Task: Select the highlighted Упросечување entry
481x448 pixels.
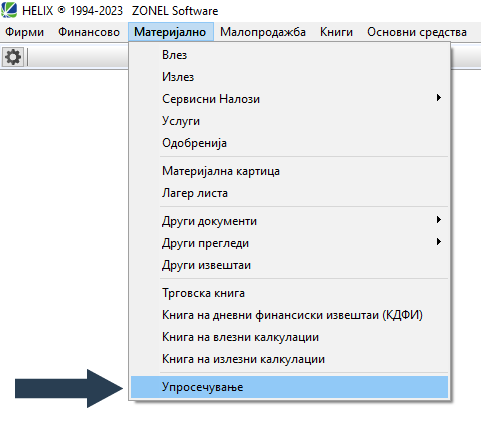Action: click(x=289, y=387)
